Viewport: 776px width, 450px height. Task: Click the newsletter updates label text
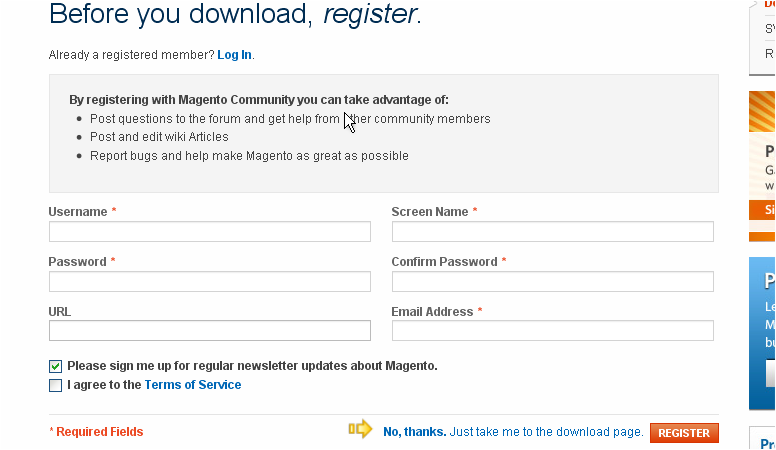tap(252, 366)
